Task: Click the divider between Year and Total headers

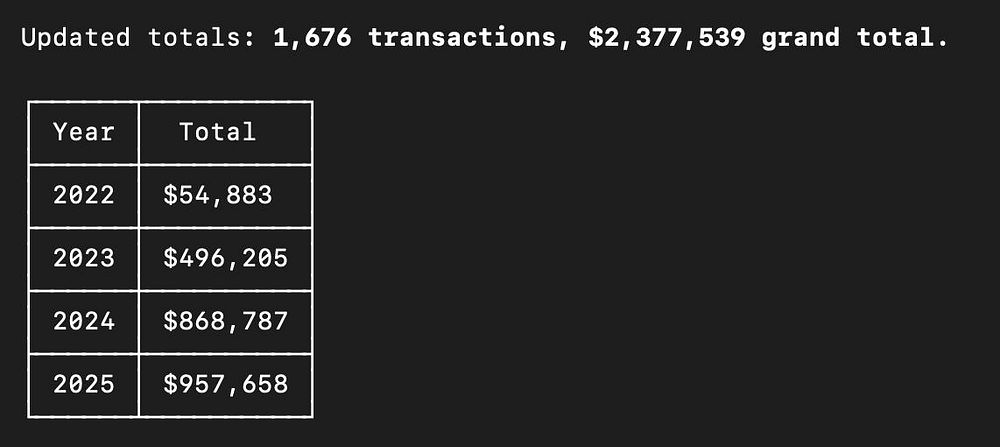Action: pos(138,133)
